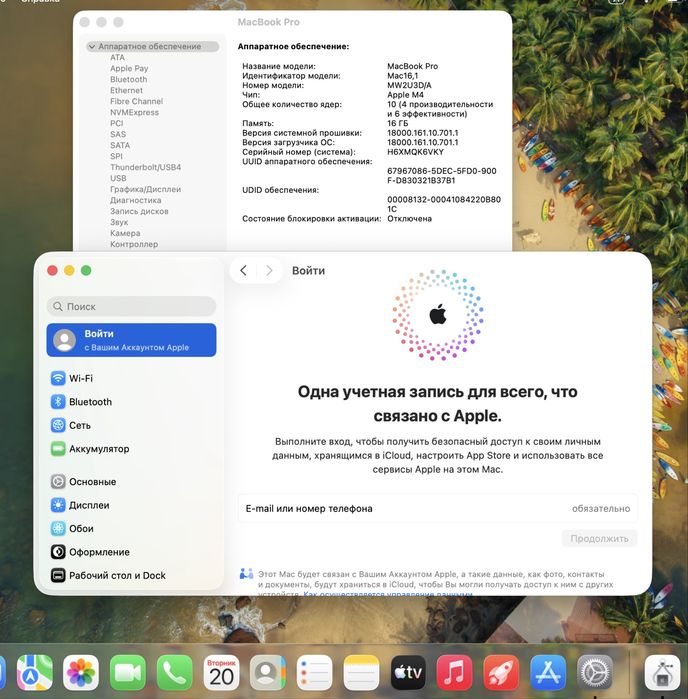Open Как осуществляется управление данными link
Viewport: 688px width, 699px height.
point(387,593)
